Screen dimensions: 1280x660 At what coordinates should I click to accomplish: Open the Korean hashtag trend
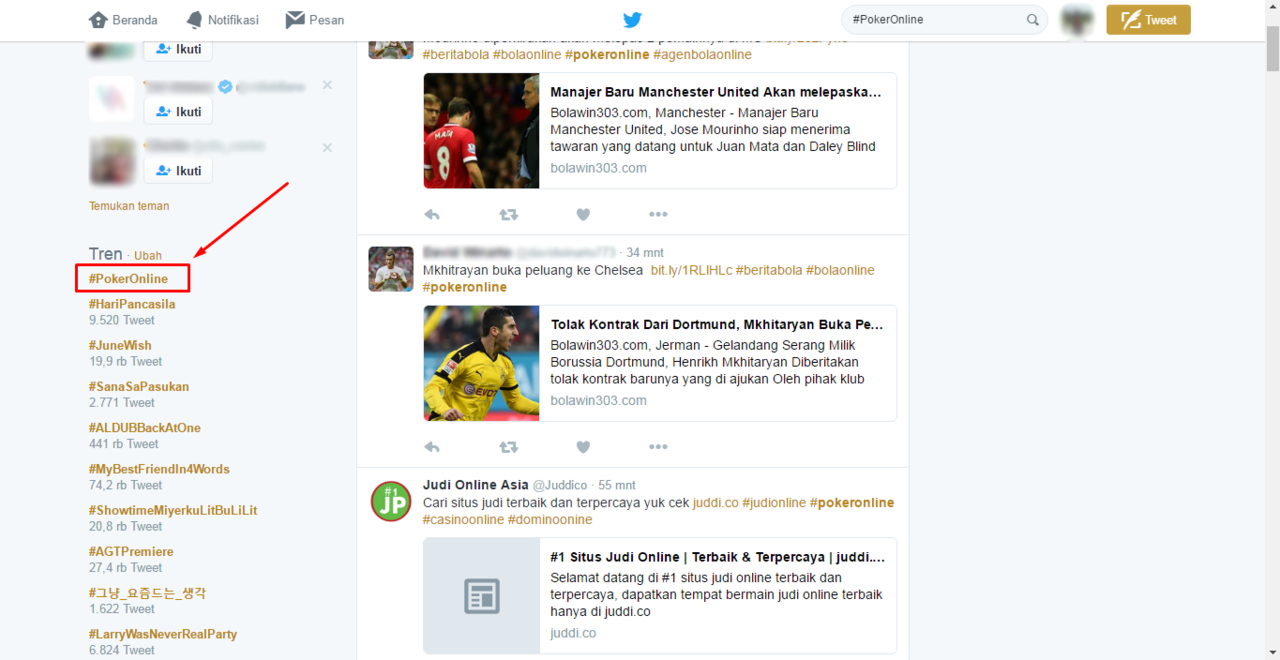pos(147,593)
